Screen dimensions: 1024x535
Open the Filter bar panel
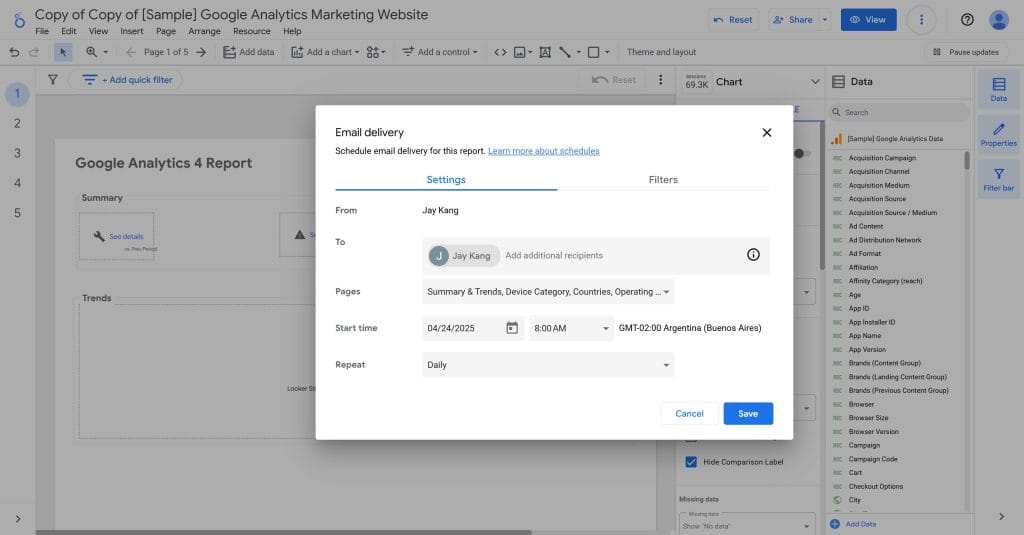pos(999,180)
